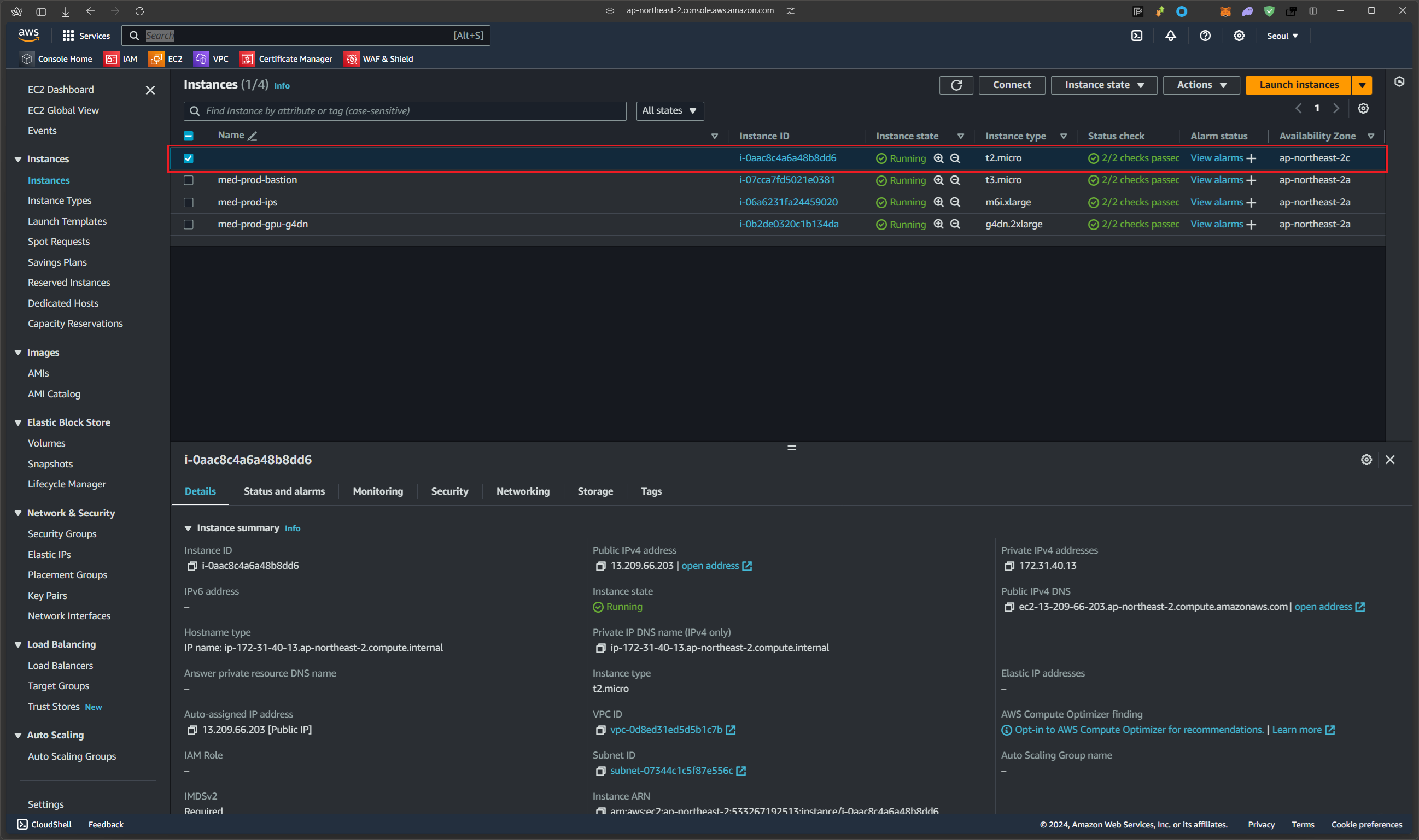Close the instance details panel
The image size is (1419, 840).
(1390, 460)
